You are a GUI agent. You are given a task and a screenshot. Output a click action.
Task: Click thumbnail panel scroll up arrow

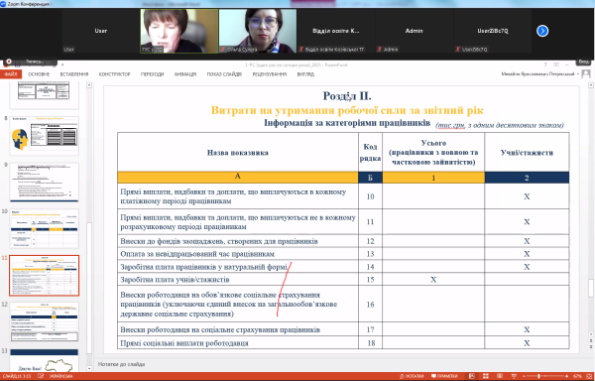[x=89, y=85]
